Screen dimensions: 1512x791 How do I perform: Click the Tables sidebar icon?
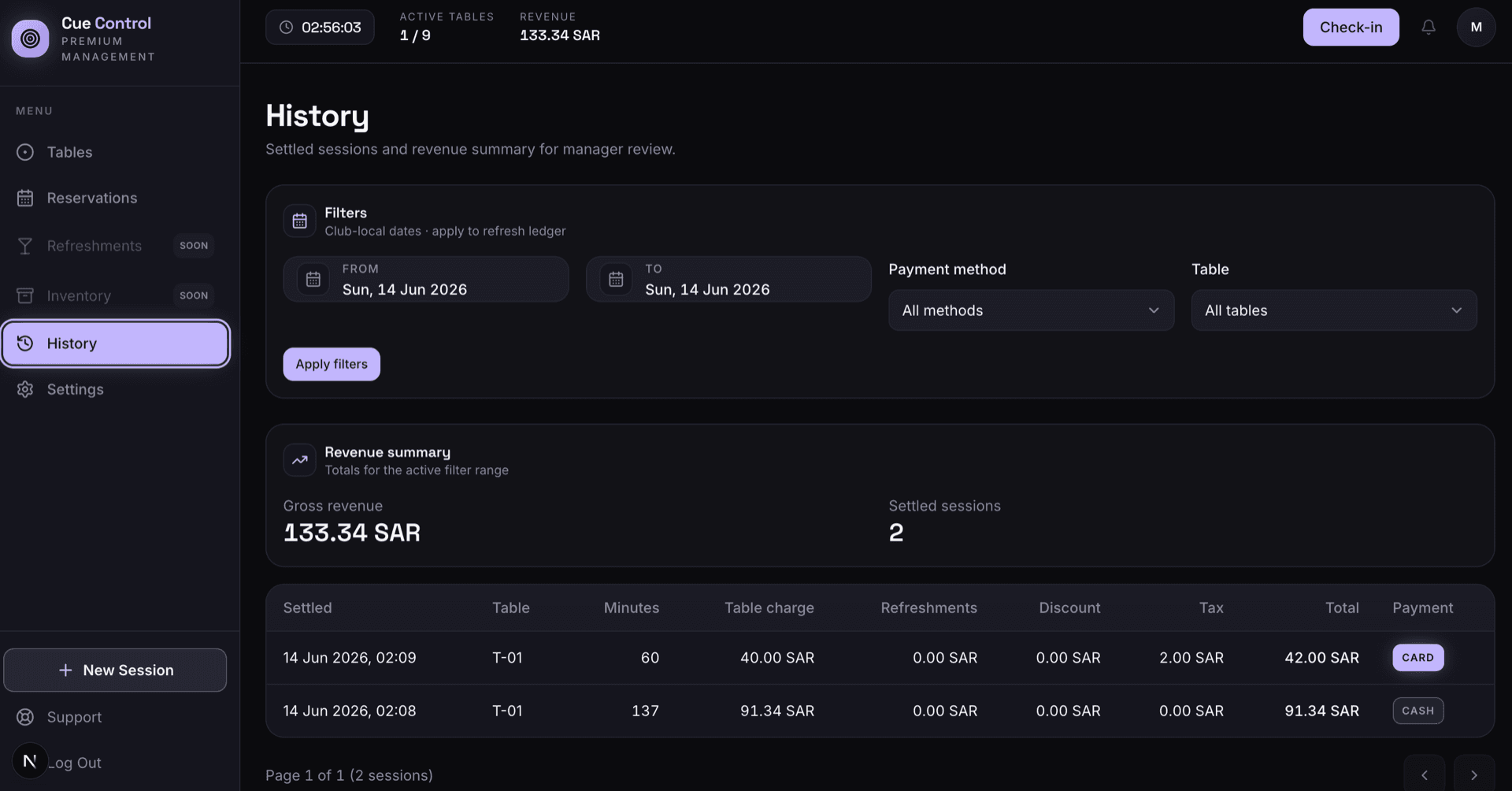pos(25,152)
